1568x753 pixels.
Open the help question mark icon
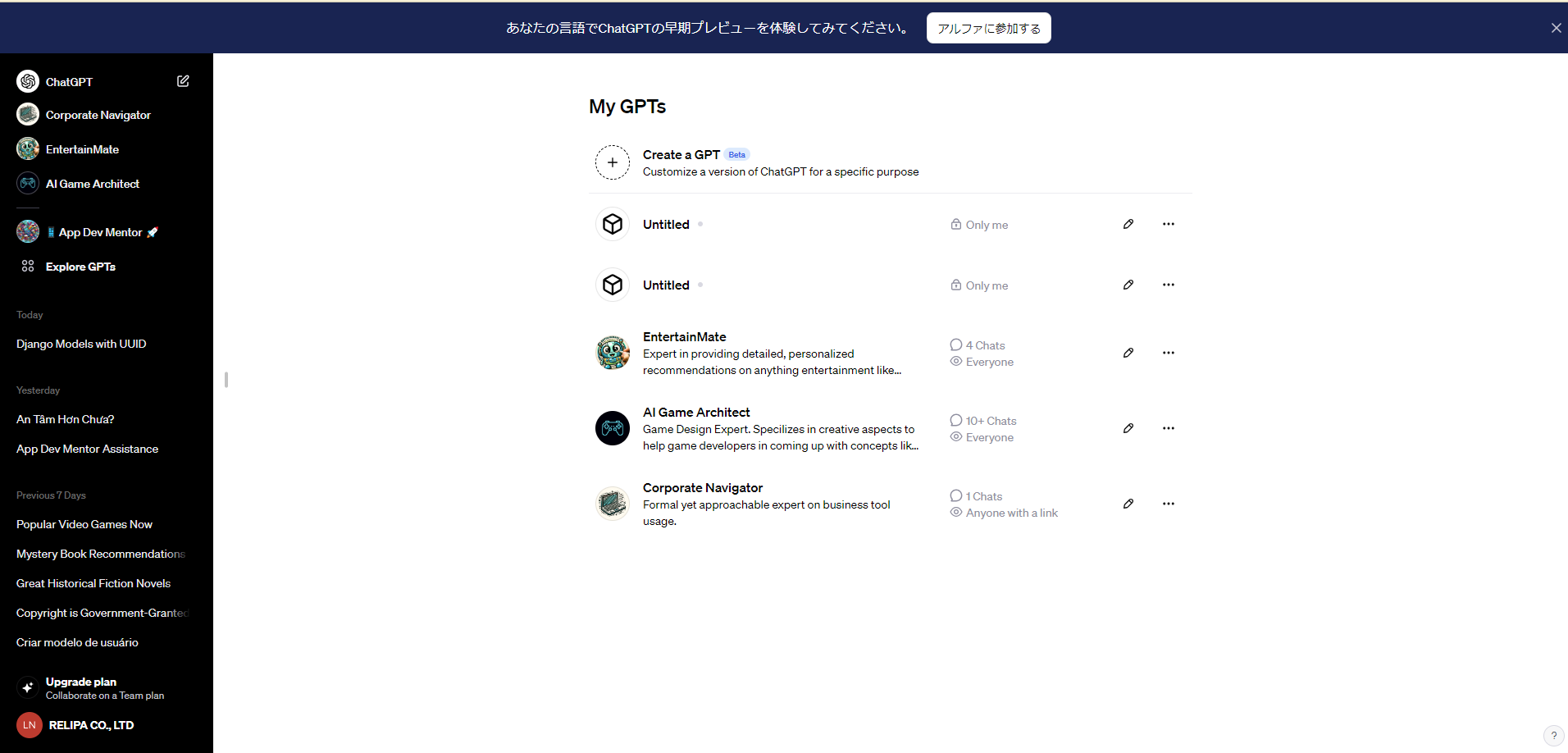[1553, 736]
